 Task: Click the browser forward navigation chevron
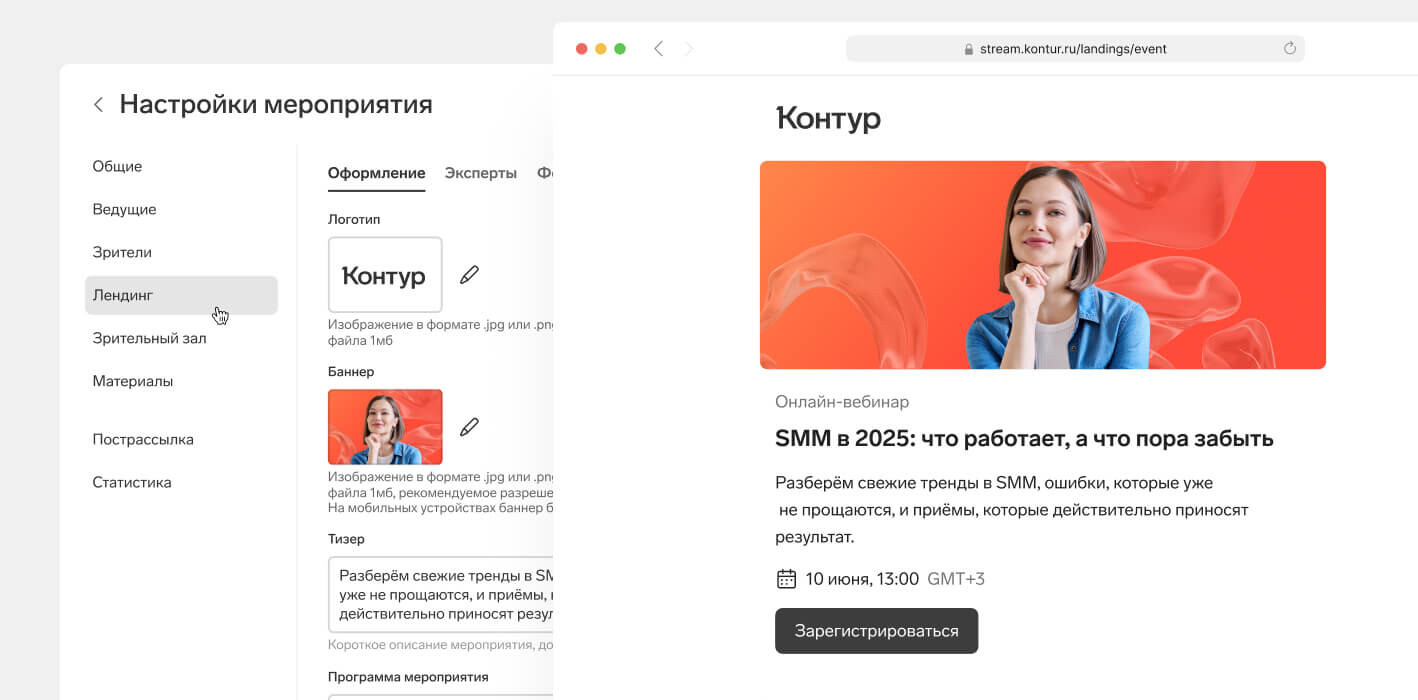(688, 49)
